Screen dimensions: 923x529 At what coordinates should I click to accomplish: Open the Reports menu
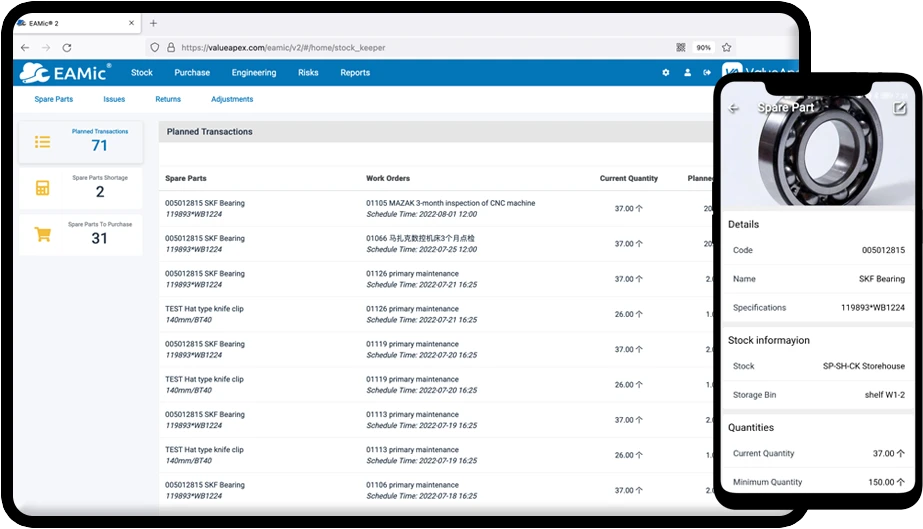[355, 73]
